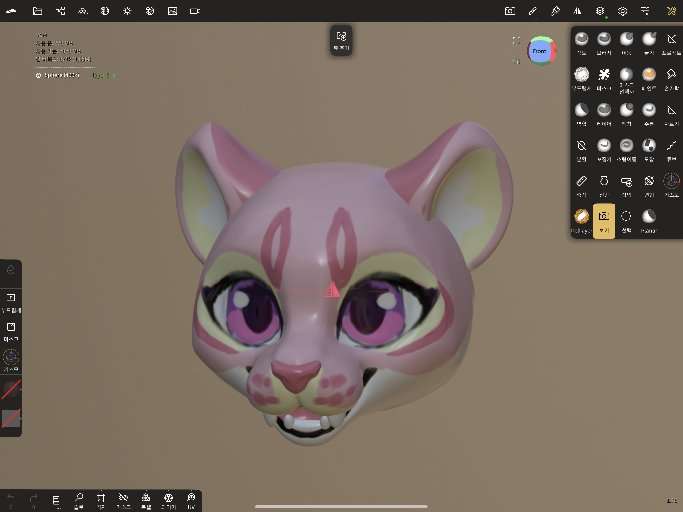Toggle Smooth shortcut in left panel
The height and width of the screenshot is (512, 683).
[x=11, y=302]
